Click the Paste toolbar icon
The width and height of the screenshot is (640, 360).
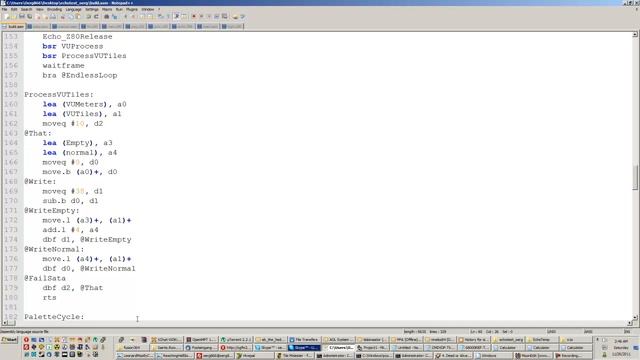[78, 16]
